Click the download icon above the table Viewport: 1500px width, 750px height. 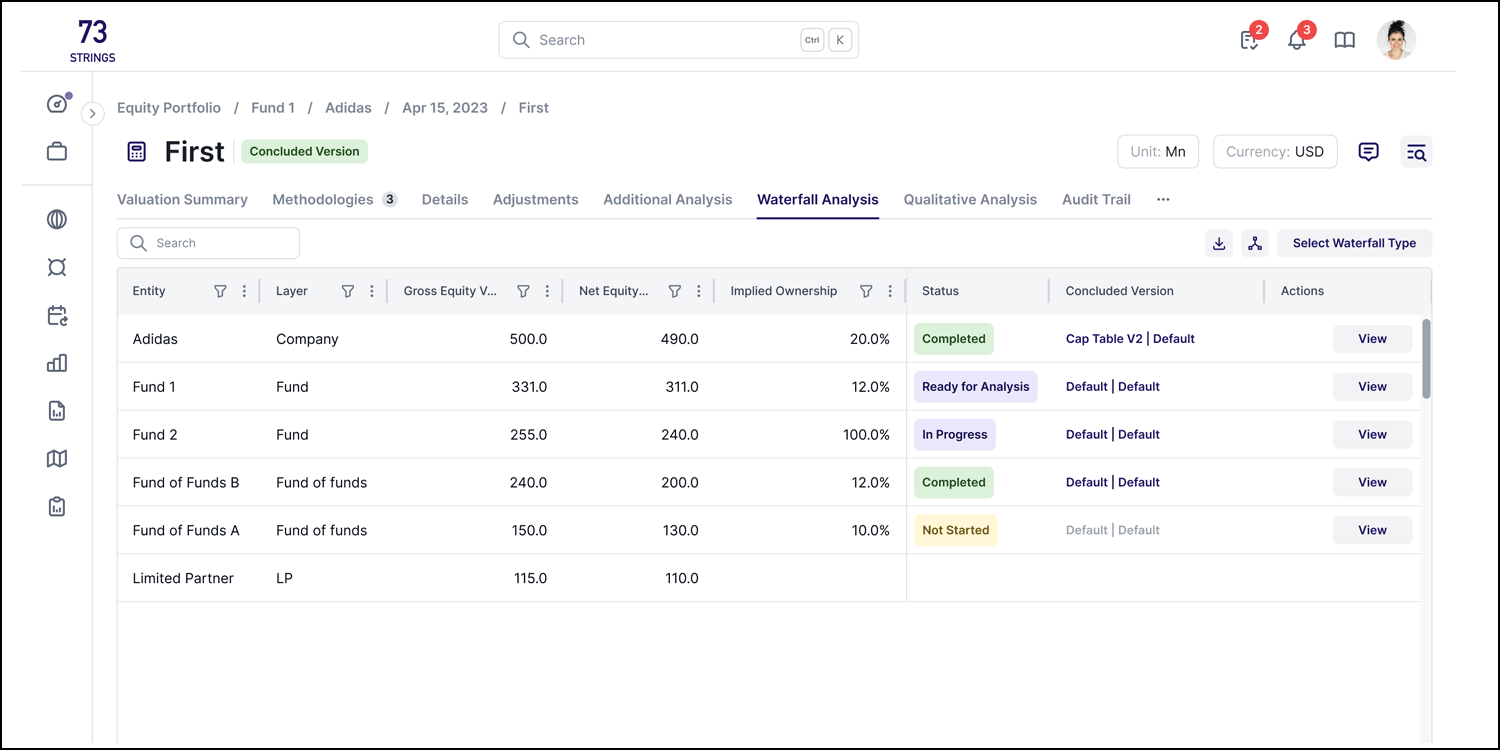(1219, 243)
